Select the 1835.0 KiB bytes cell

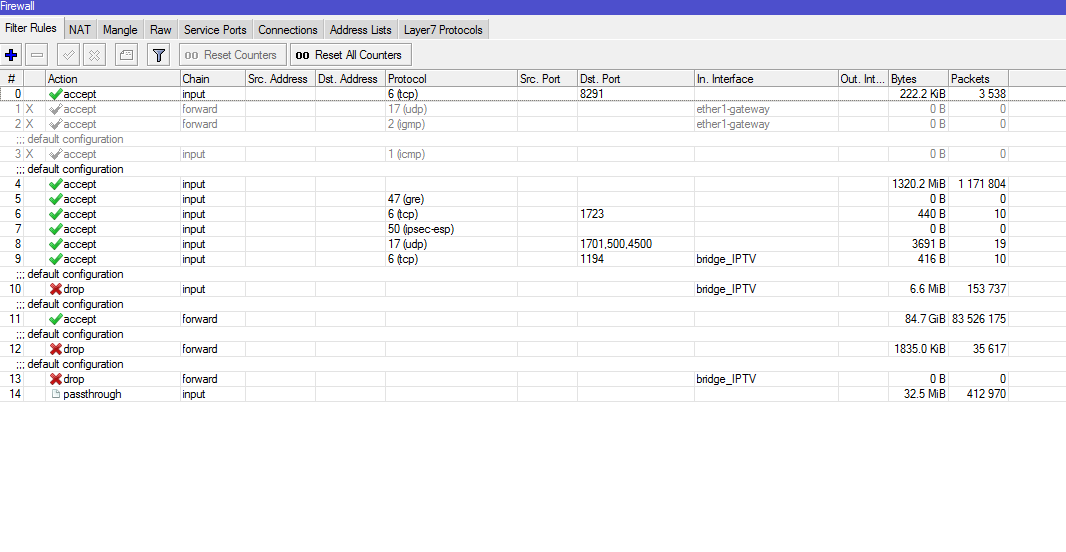coord(918,349)
